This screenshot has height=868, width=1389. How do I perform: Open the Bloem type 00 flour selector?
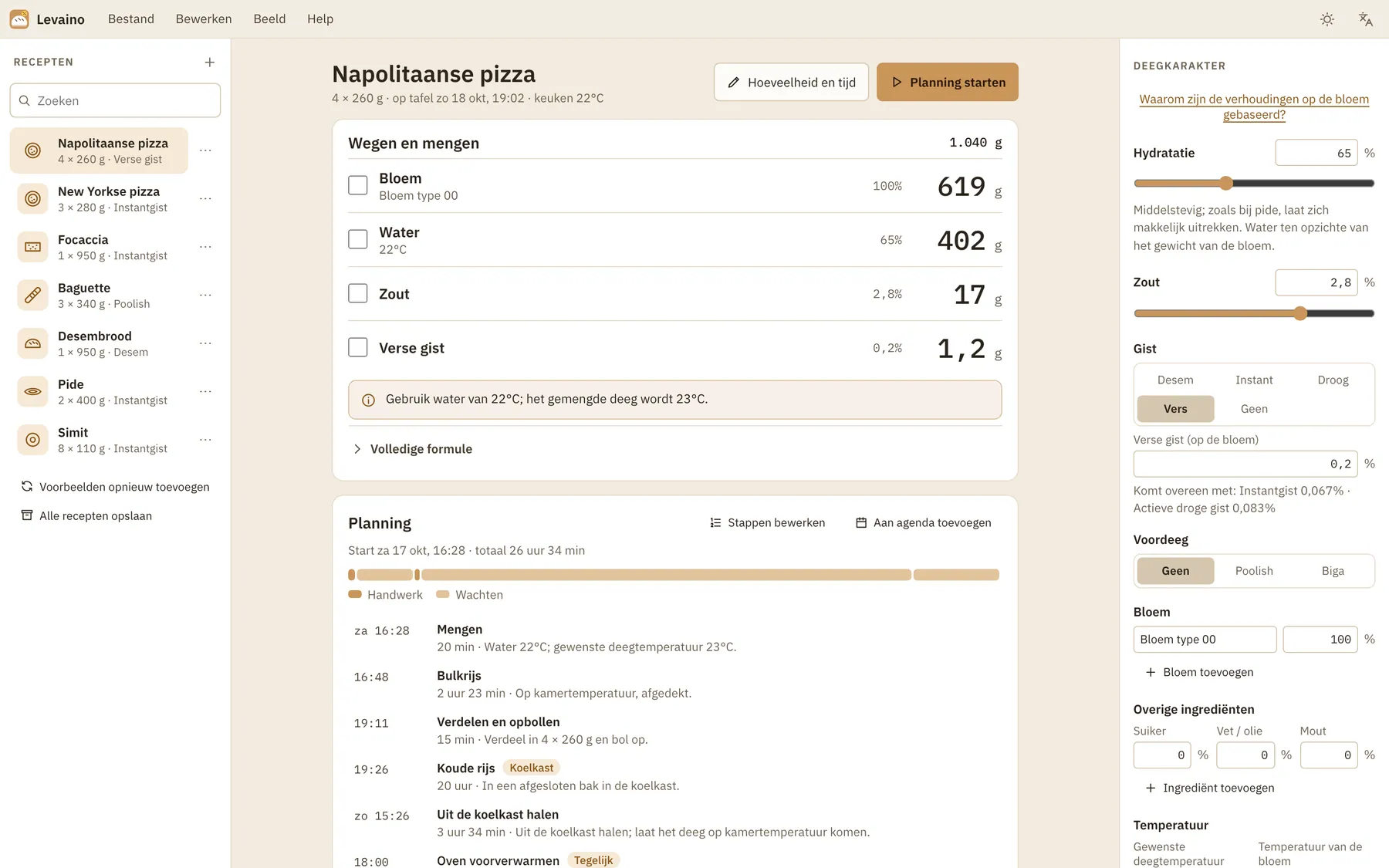click(x=1205, y=640)
